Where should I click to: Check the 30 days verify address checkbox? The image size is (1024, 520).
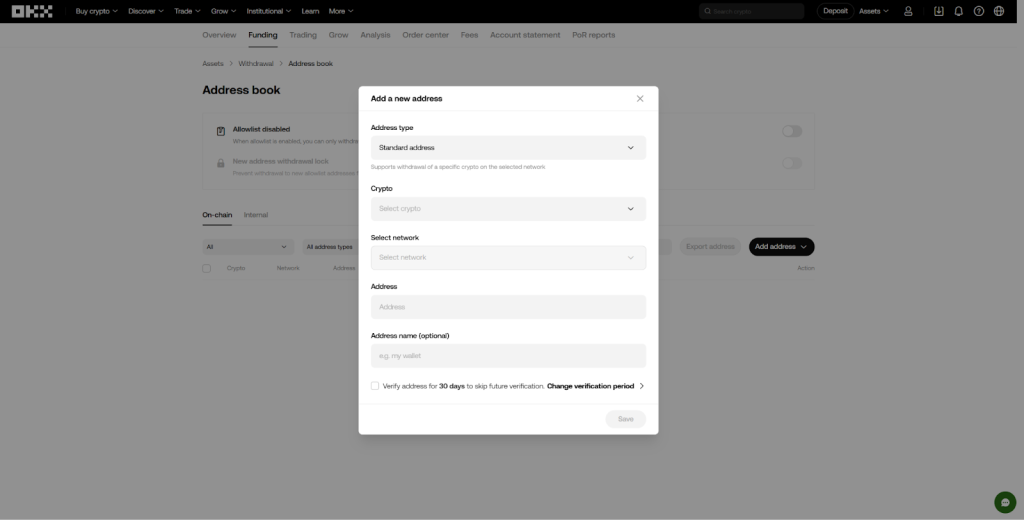click(x=375, y=386)
